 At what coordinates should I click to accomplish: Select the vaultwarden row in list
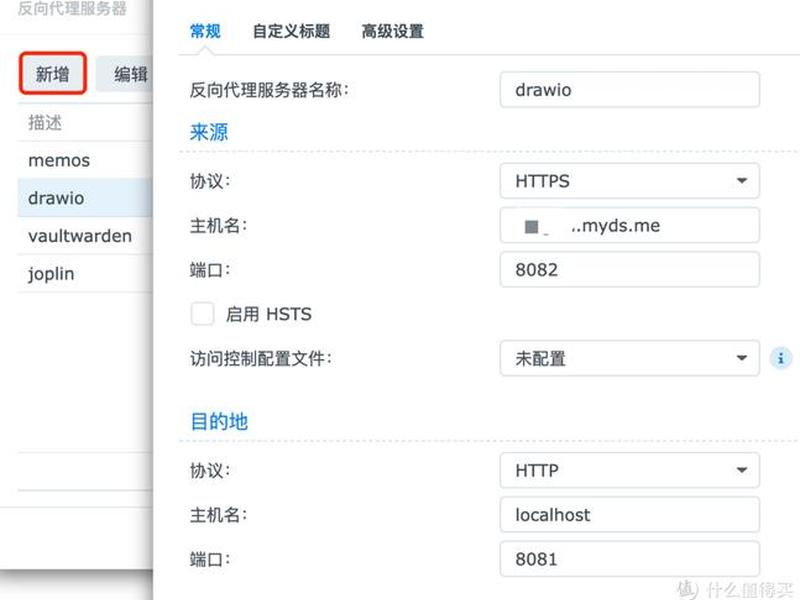coord(85,236)
